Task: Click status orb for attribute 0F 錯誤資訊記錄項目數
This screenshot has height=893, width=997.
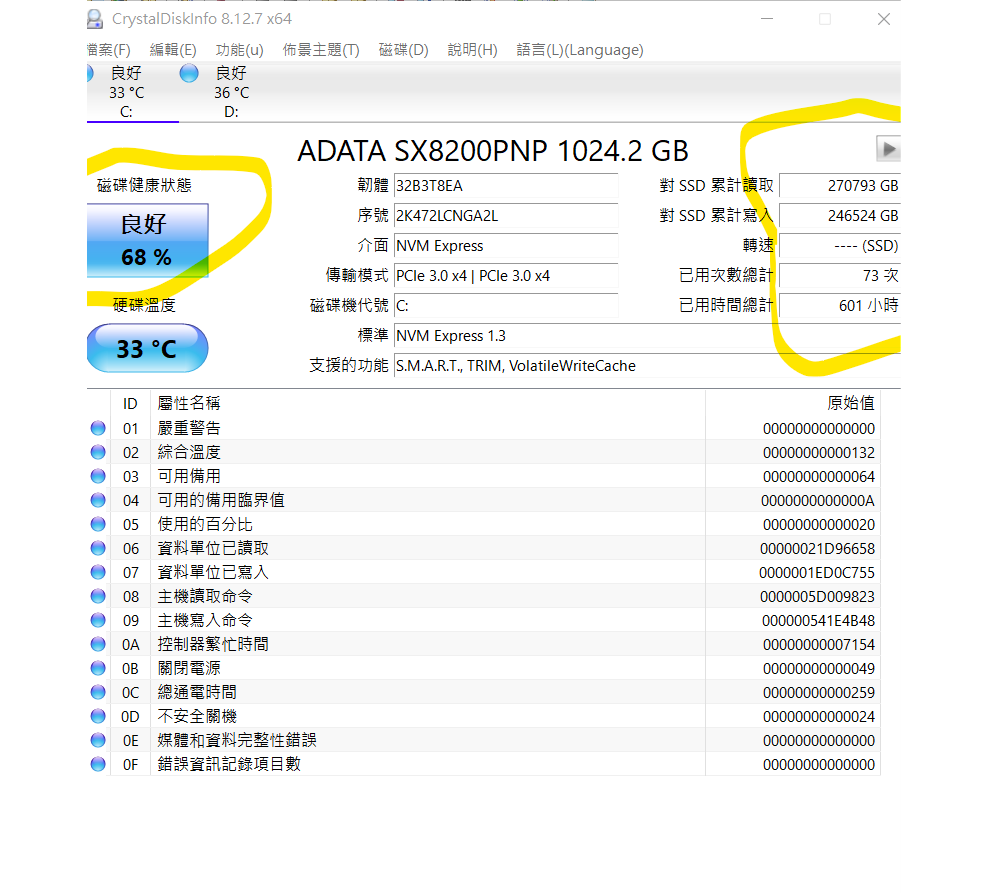Action: pyautogui.click(x=98, y=764)
